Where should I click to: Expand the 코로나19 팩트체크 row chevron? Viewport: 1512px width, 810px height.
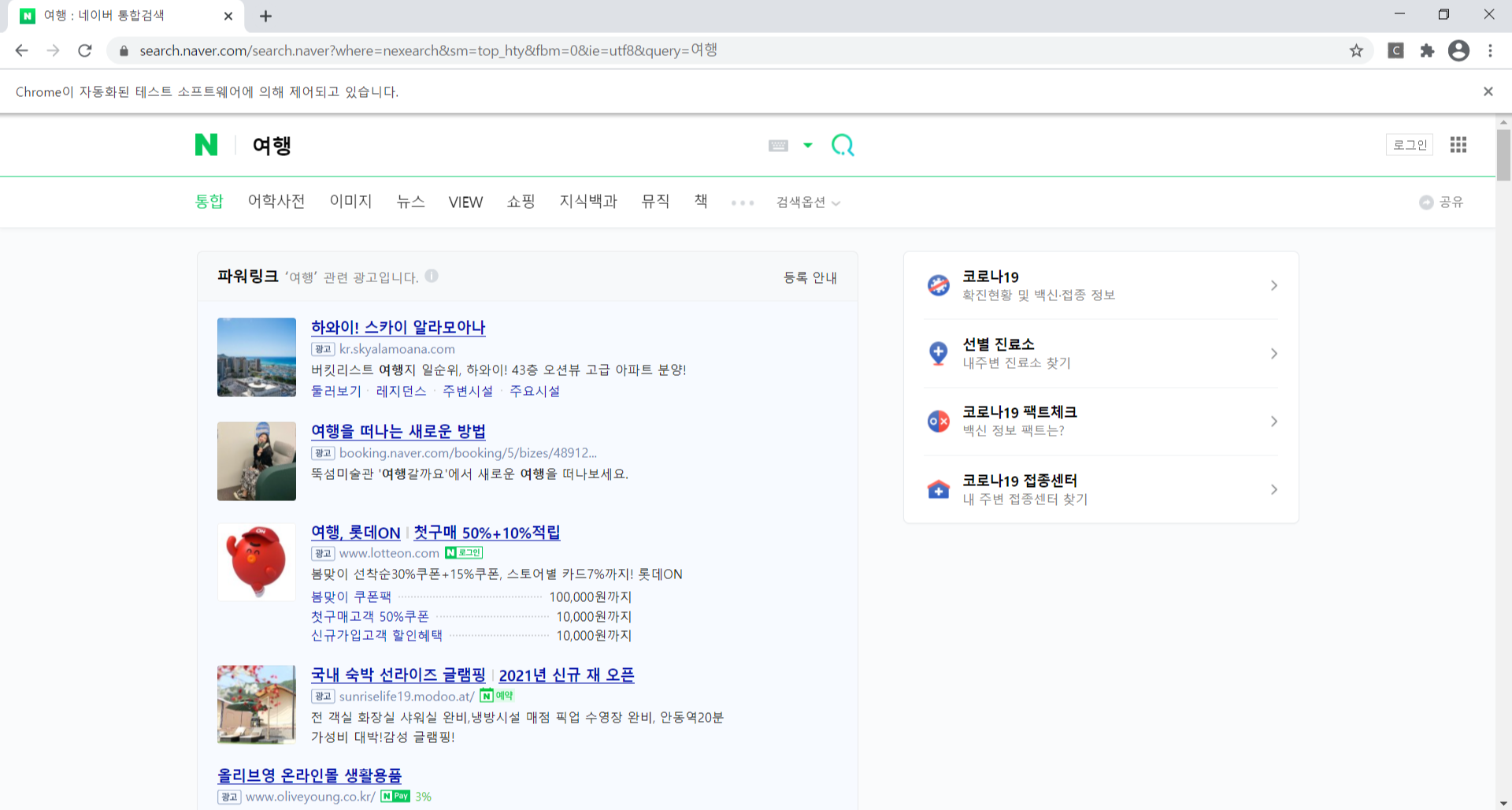[1273, 422]
